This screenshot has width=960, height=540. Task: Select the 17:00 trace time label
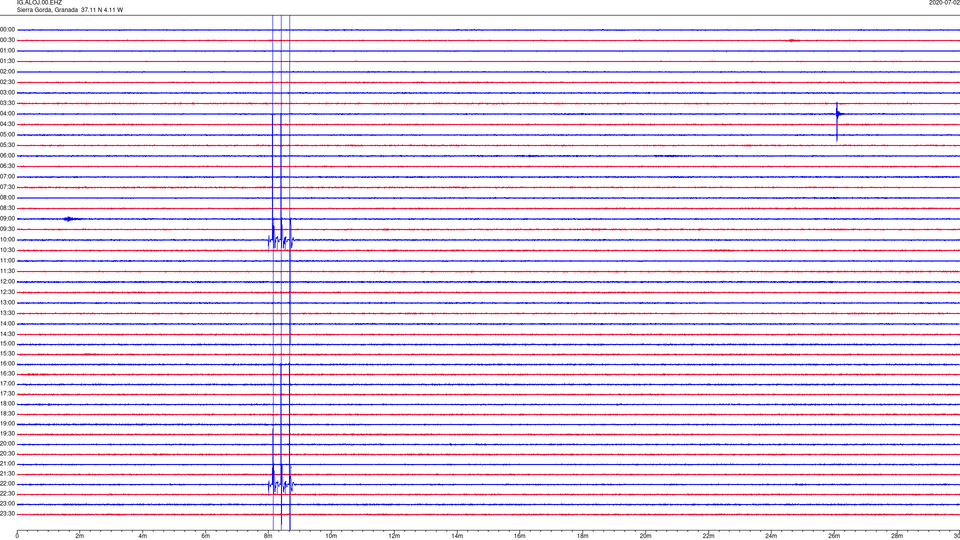(x=8, y=384)
